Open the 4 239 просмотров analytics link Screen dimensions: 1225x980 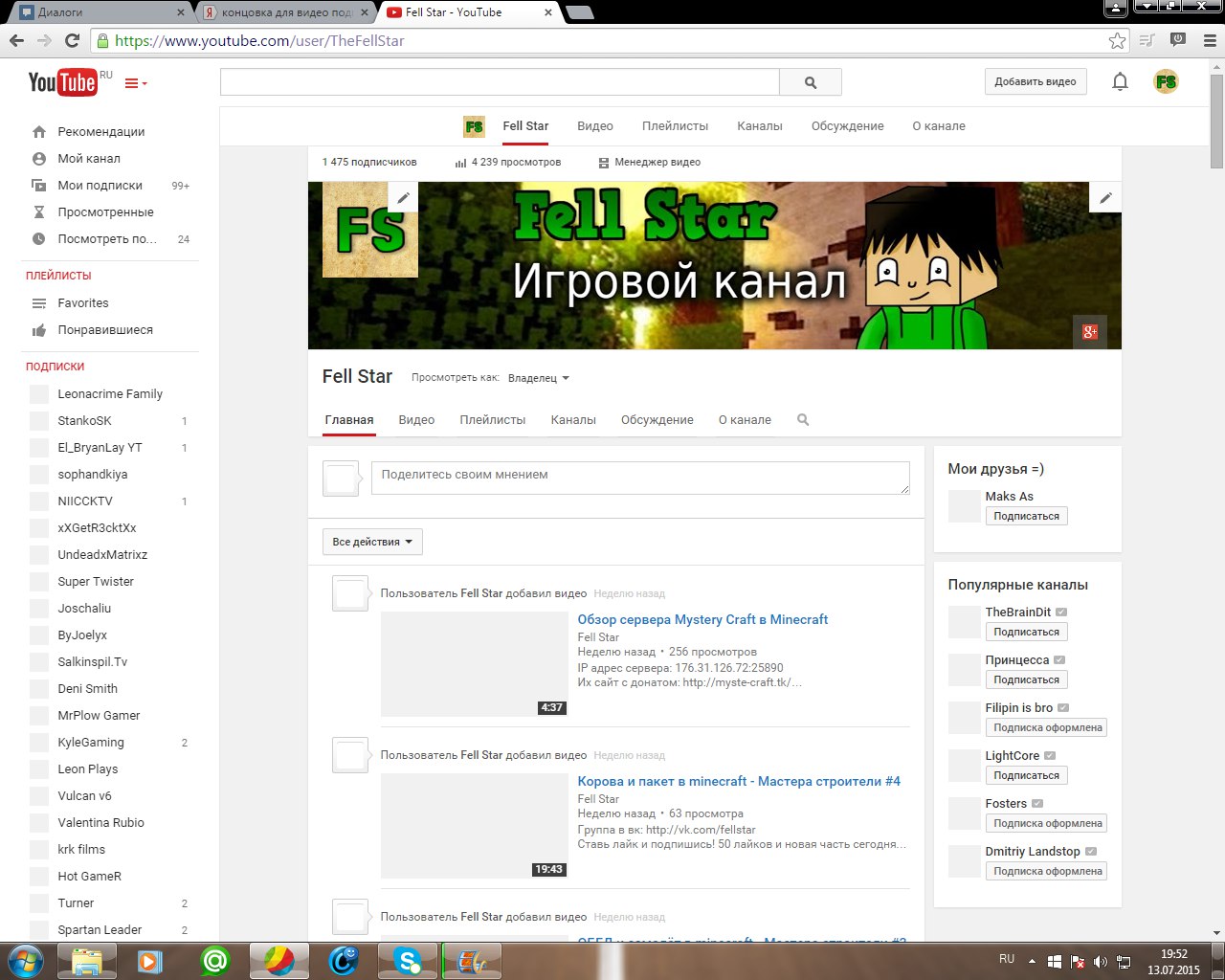[x=508, y=162]
